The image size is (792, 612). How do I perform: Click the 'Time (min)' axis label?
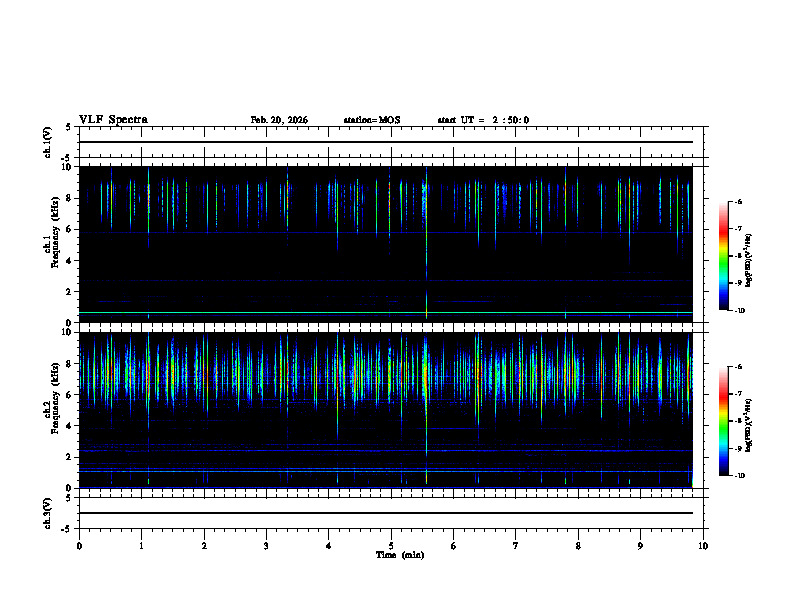(x=400, y=555)
